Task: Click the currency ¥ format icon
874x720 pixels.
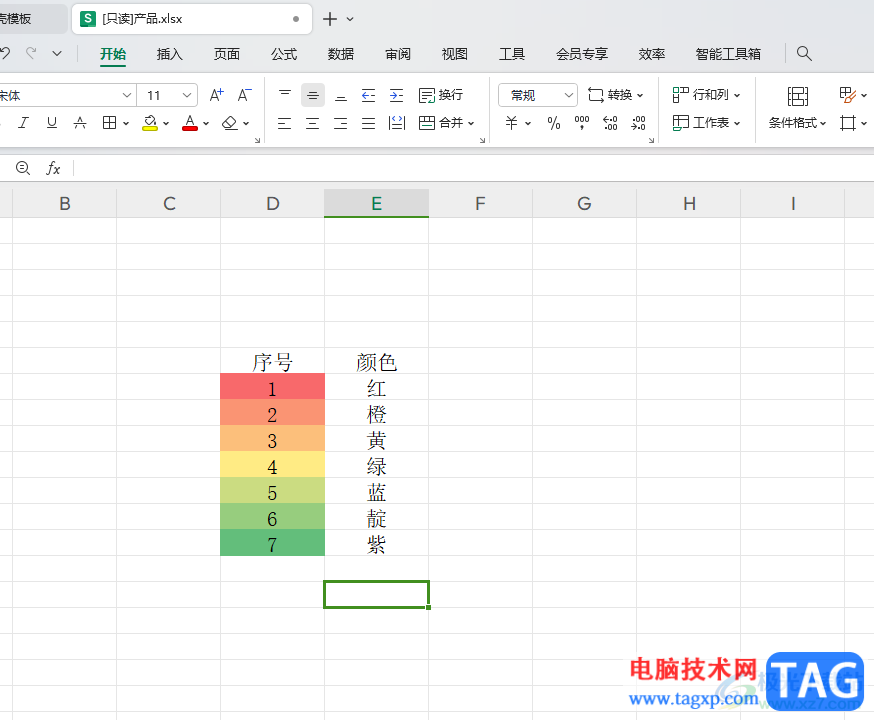Action: tap(511, 123)
